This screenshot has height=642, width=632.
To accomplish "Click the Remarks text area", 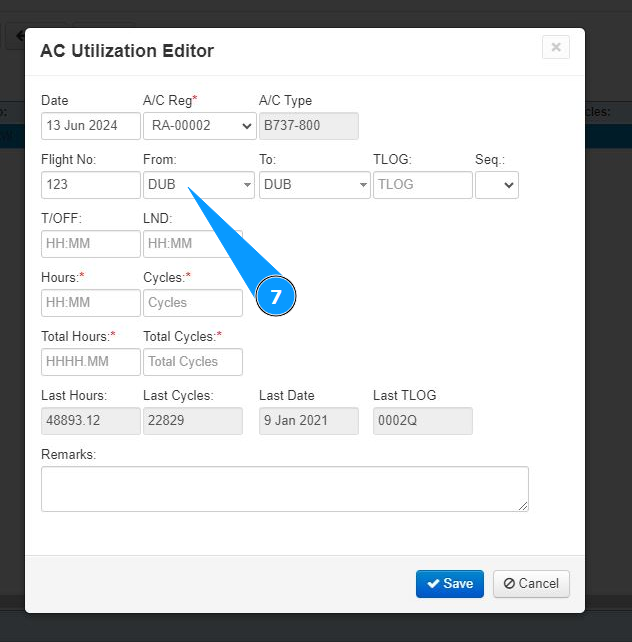I will pos(284,489).
